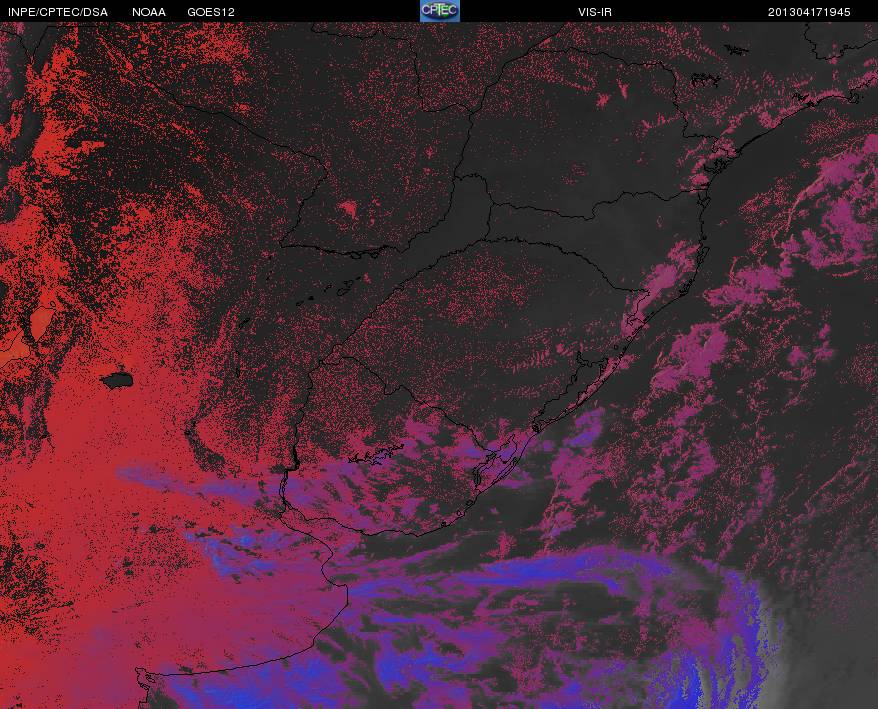Screen dimensions: 878x709
Task: Click the GOES12 satellite label
Action: pyautogui.click(x=211, y=12)
